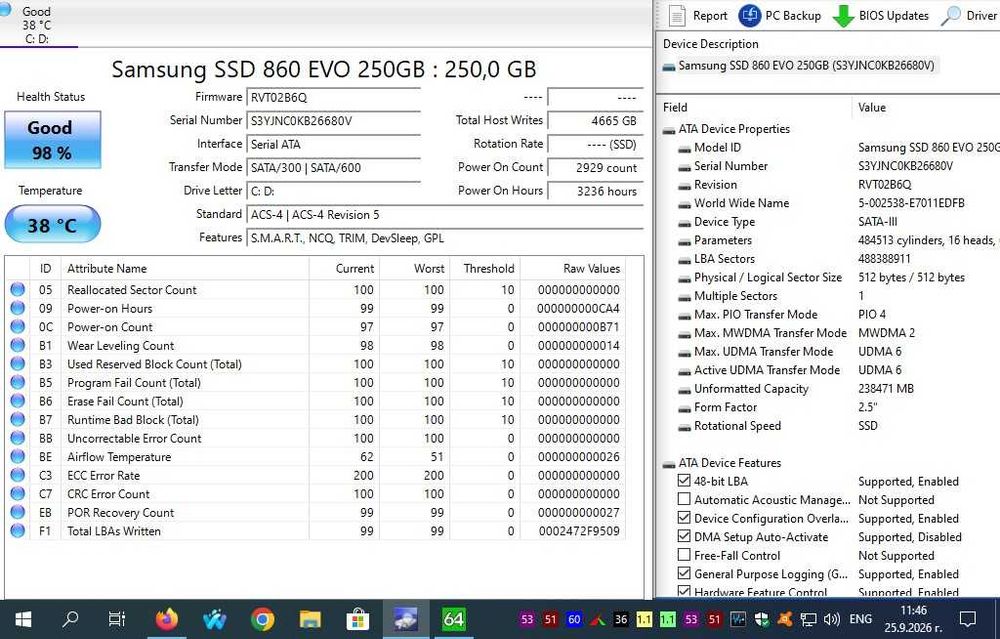Toggle the Device Configuration Overlay checkbox
This screenshot has height=639, width=1000.
[x=684, y=518]
